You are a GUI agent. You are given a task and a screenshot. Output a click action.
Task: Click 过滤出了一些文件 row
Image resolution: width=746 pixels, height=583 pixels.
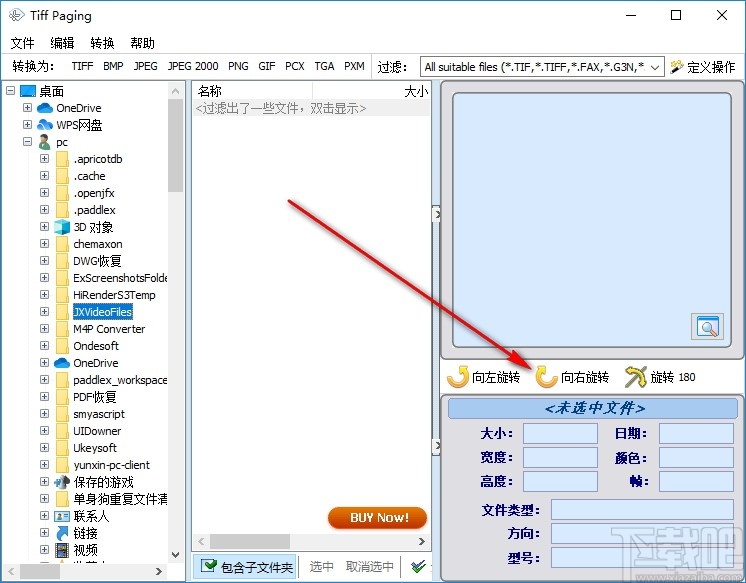[311, 109]
